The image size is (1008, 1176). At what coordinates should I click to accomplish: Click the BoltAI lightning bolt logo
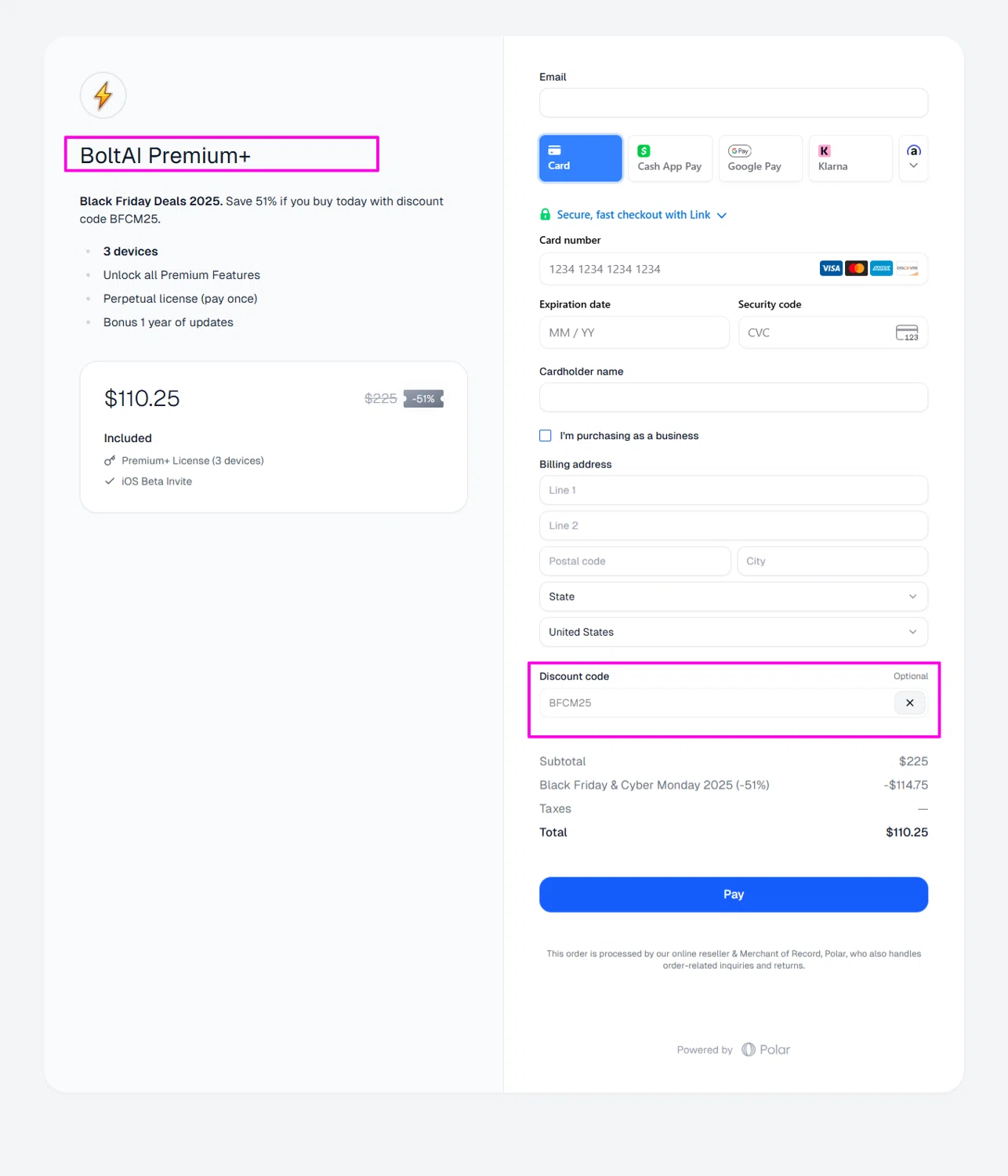pyautogui.click(x=103, y=96)
